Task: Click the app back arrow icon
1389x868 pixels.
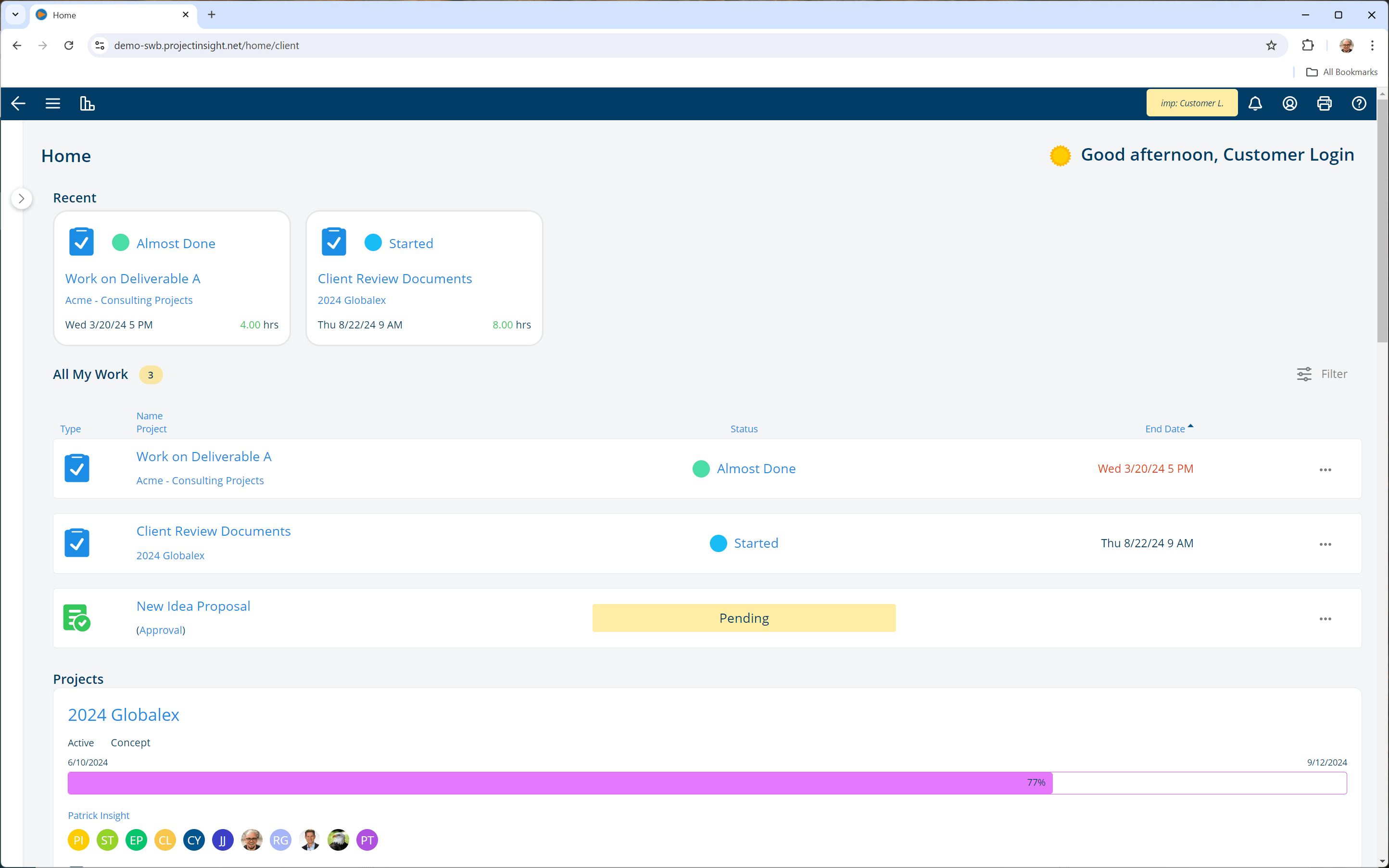Action: (x=18, y=103)
